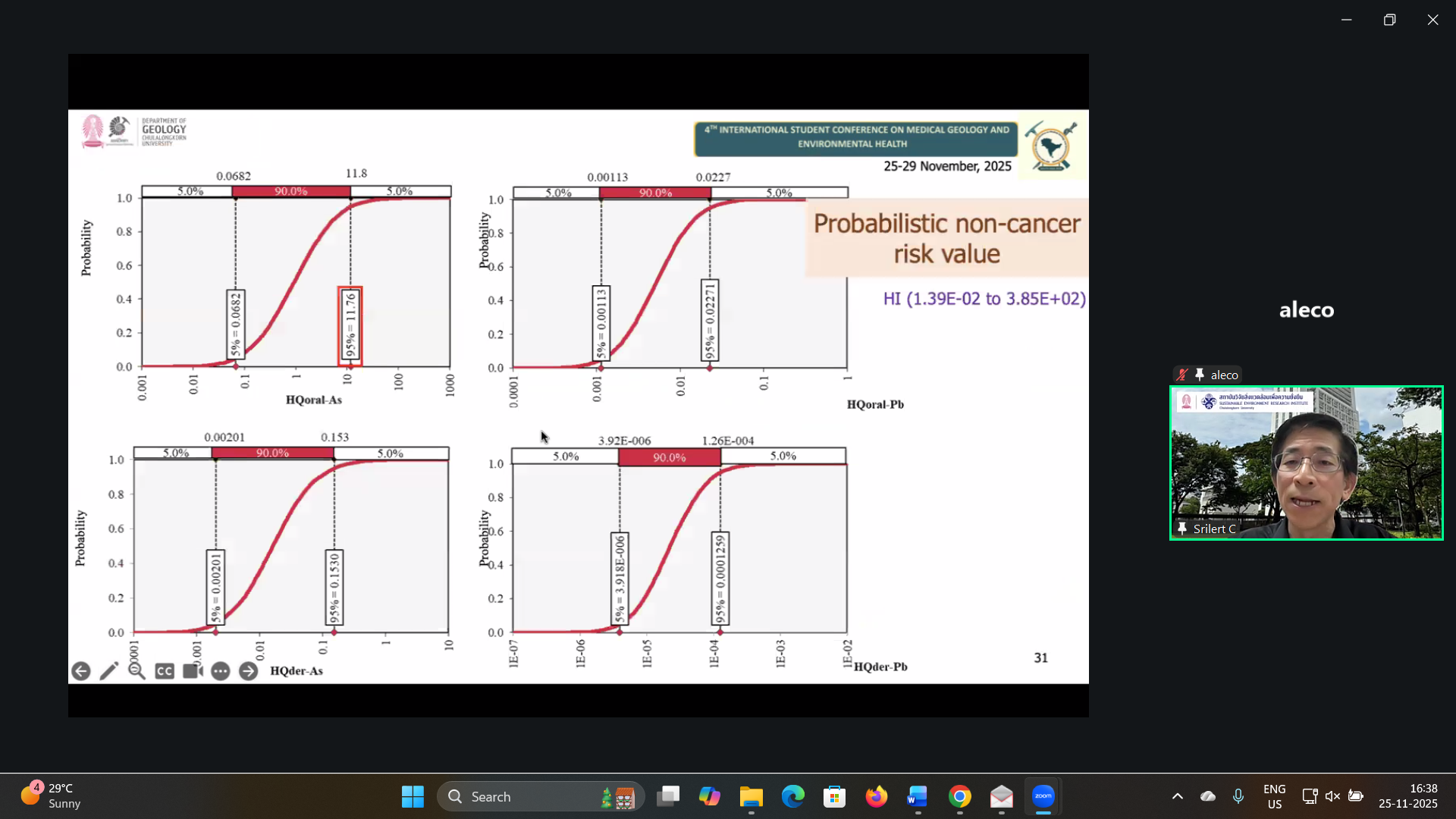Open the Windows Start menu
1456x819 pixels.
pyautogui.click(x=413, y=796)
